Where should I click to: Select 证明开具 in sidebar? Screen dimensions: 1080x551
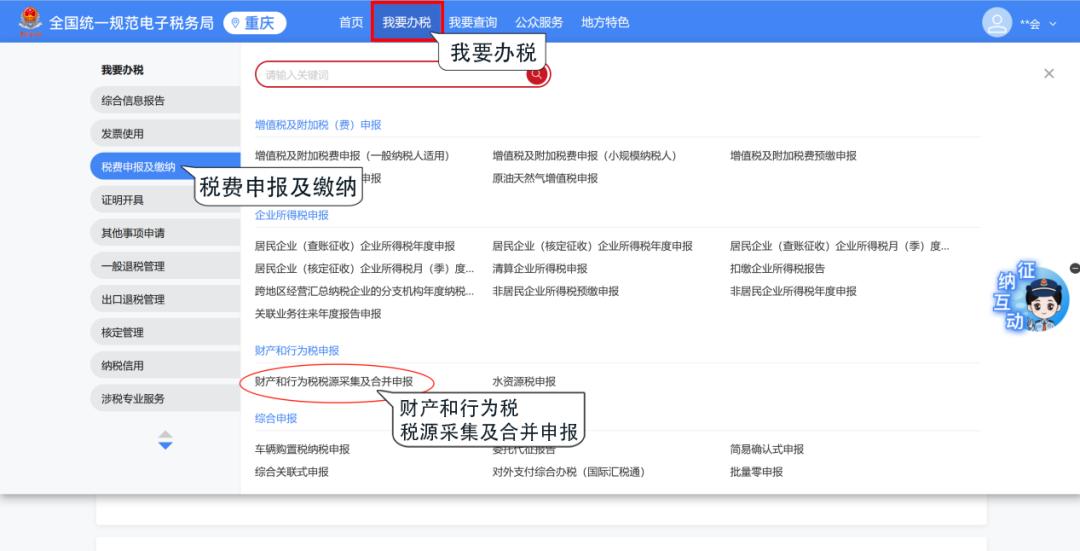pos(165,199)
